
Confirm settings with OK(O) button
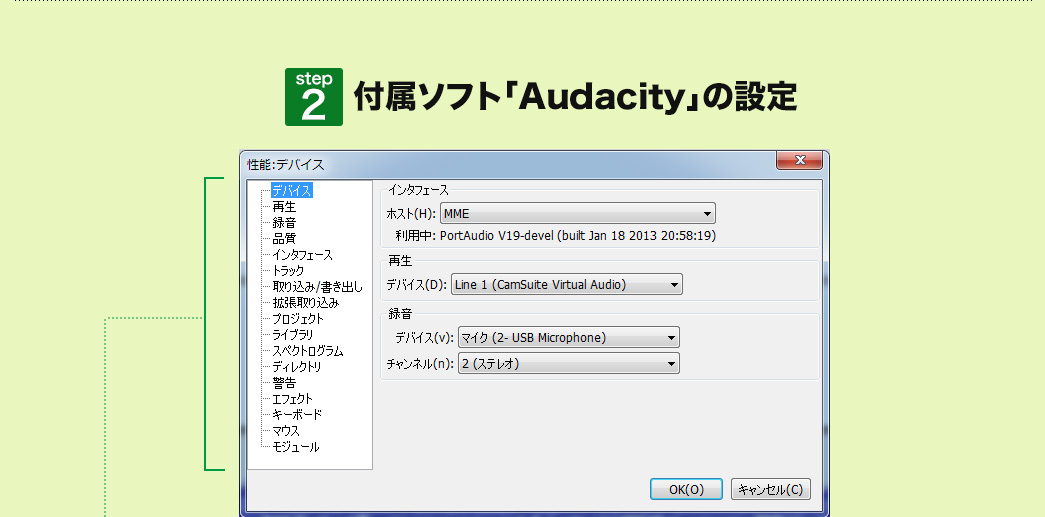click(686, 489)
